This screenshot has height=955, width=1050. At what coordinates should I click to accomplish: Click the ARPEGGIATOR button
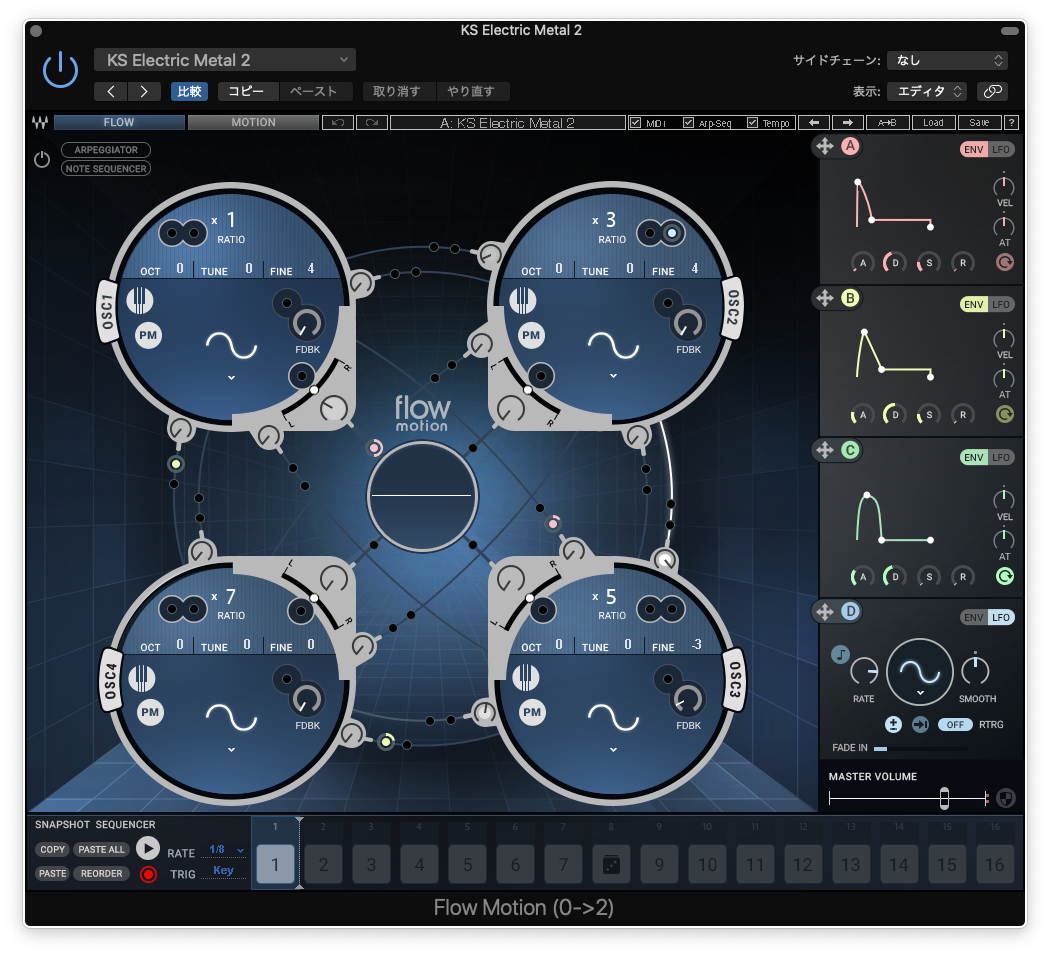106,150
